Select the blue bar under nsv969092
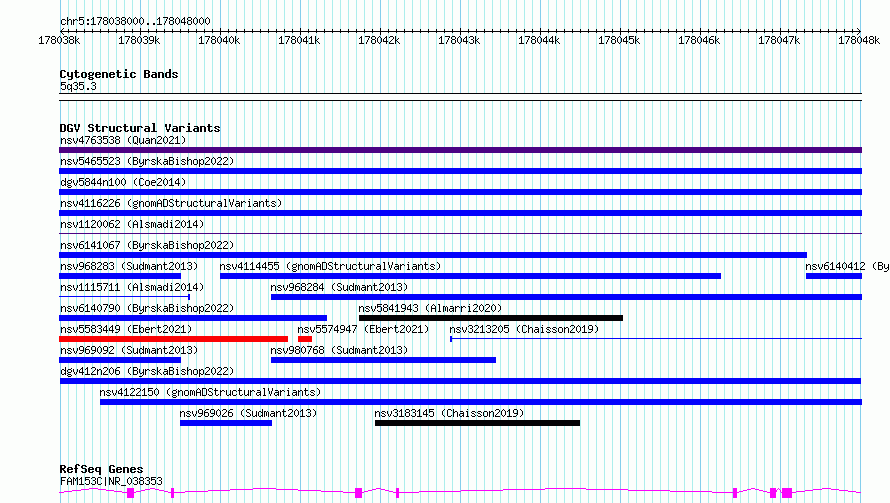This screenshot has width=890, height=503. (120, 360)
